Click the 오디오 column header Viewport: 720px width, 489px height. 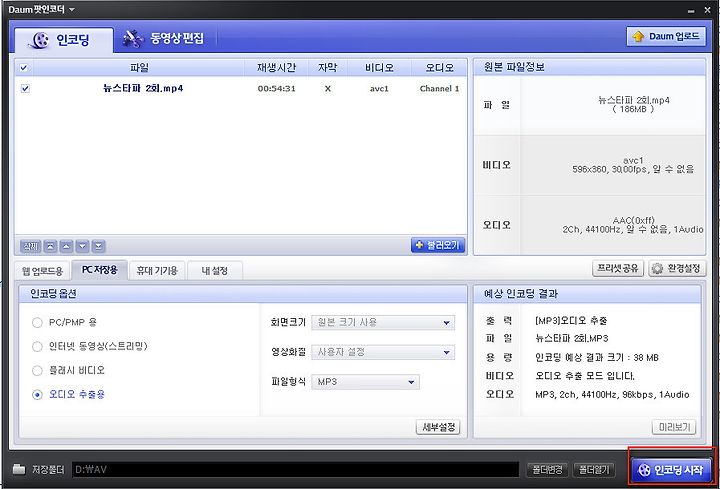[x=439, y=68]
